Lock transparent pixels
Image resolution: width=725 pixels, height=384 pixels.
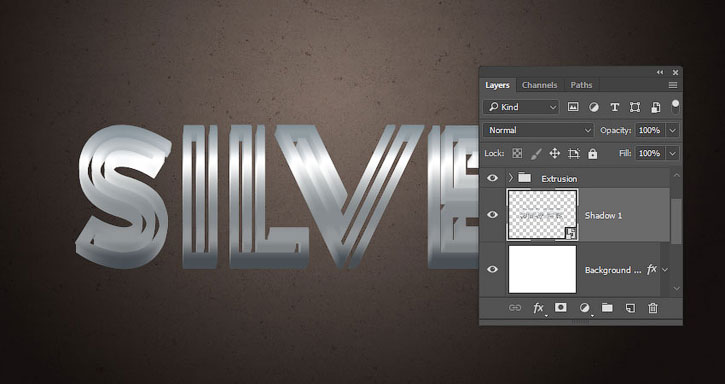(x=517, y=154)
